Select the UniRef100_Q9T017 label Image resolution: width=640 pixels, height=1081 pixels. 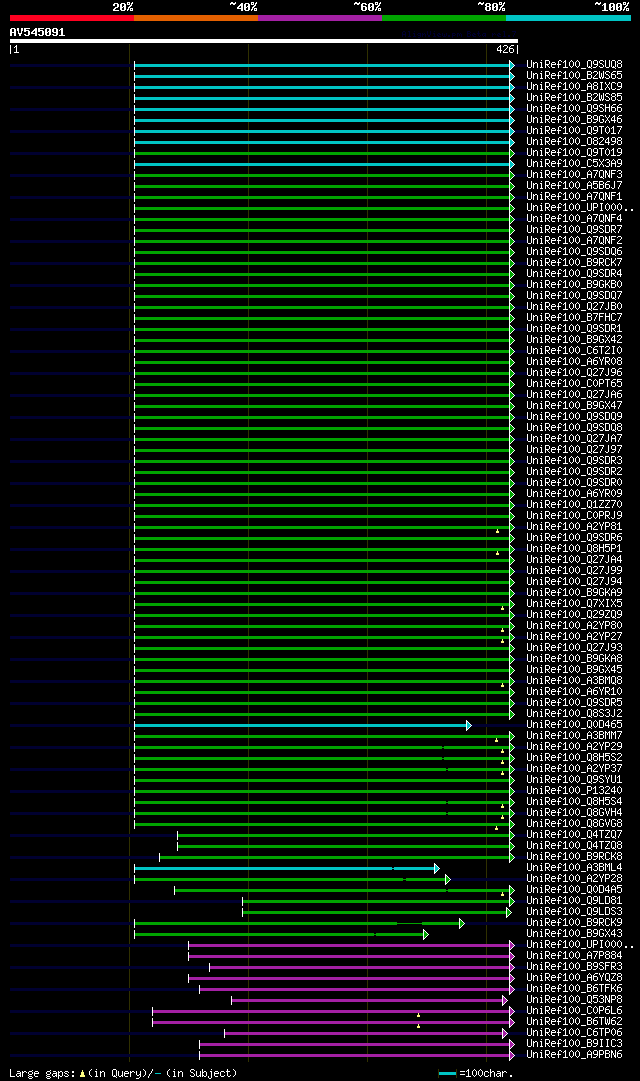(x=574, y=131)
